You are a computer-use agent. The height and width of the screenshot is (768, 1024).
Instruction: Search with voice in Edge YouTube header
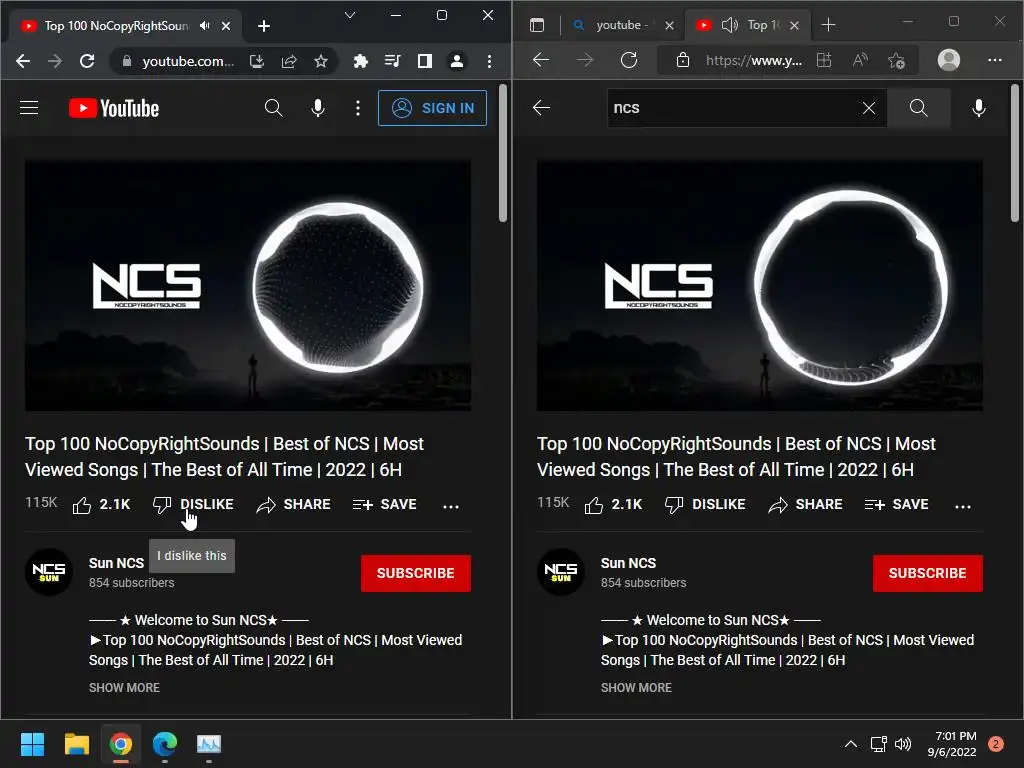[x=978, y=108]
